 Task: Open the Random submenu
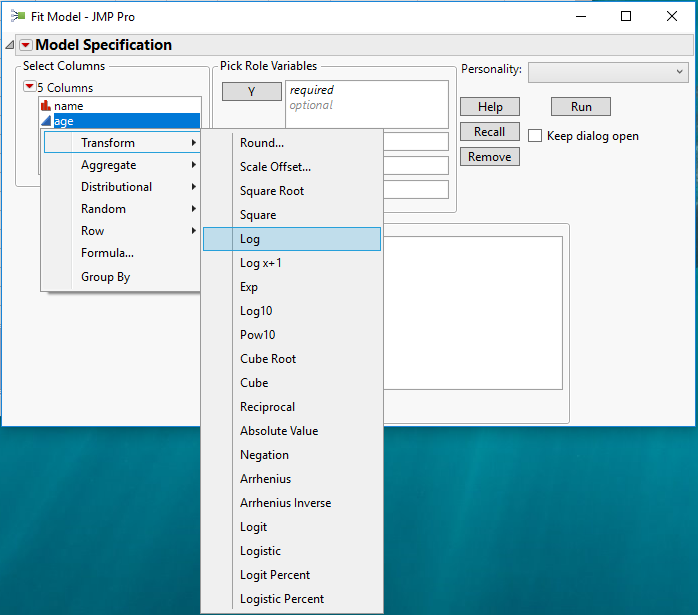(x=122, y=209)
